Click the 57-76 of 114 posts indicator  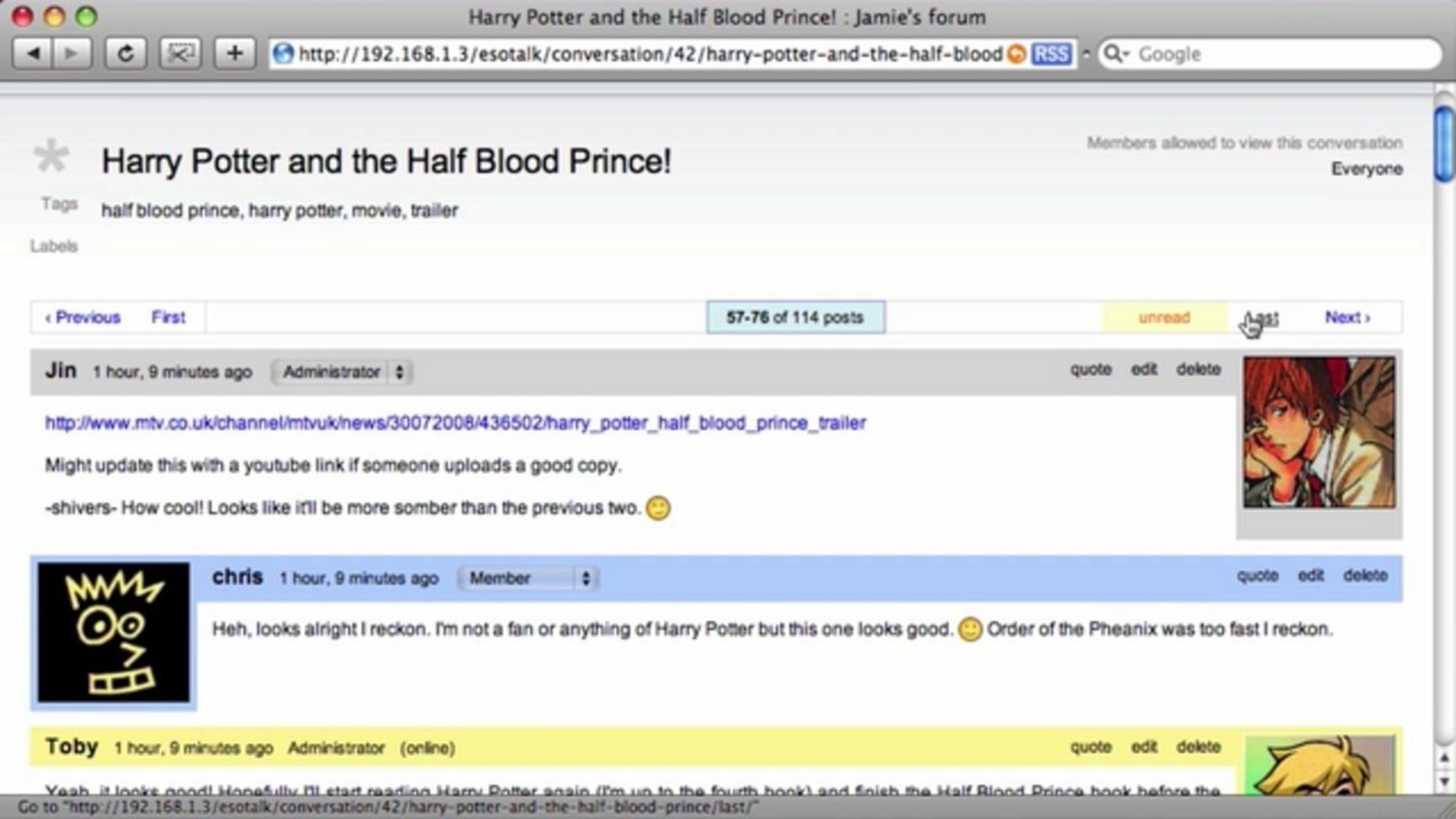[795, 317]
